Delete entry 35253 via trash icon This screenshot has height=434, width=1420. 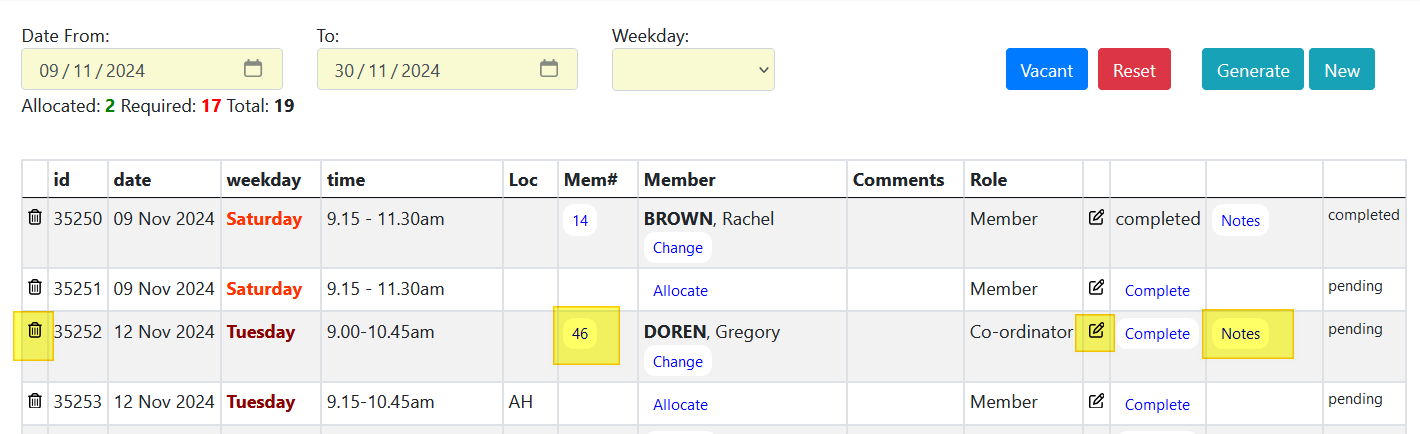(x=35, y=401)
